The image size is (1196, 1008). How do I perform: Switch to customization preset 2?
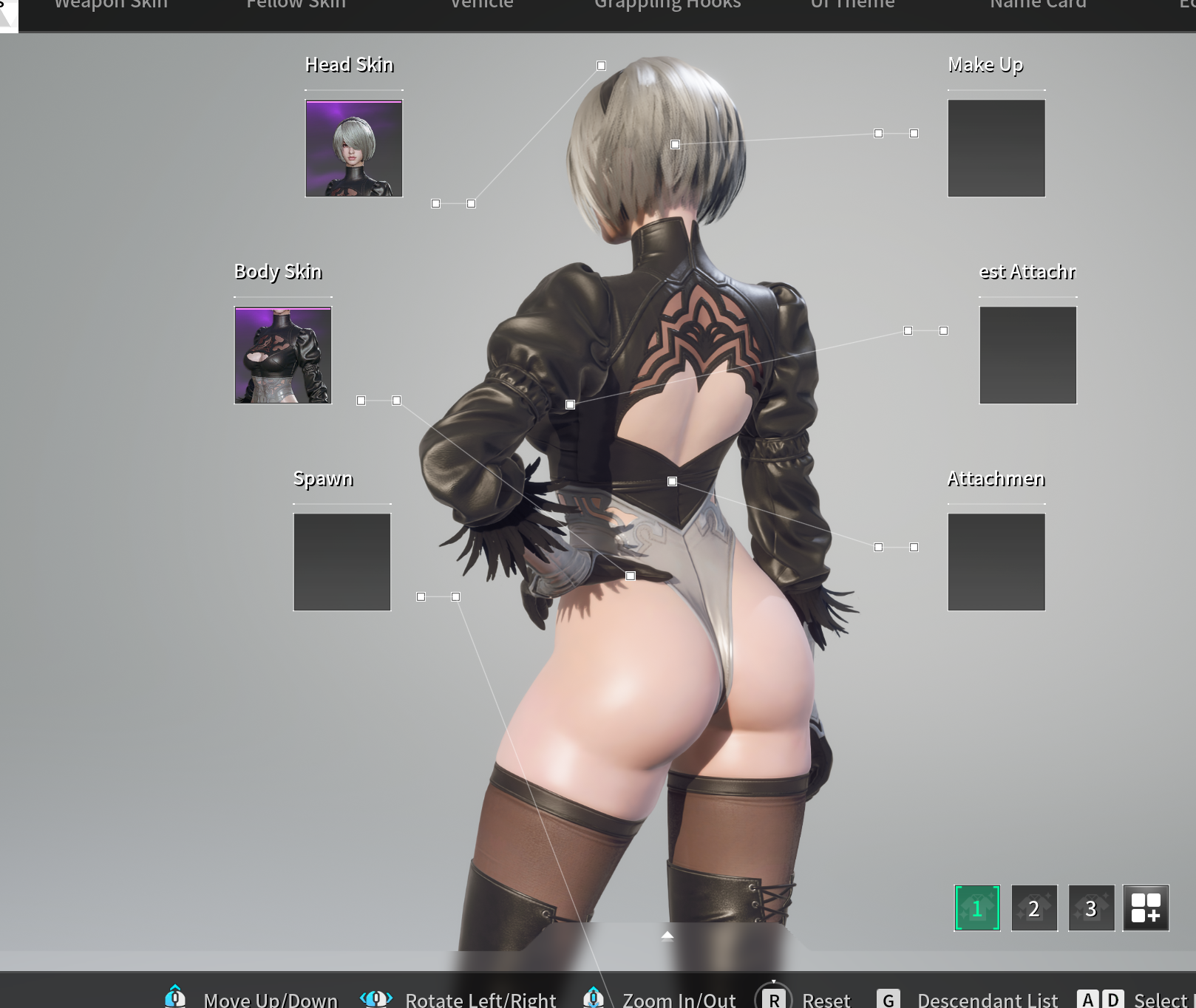1034,908
